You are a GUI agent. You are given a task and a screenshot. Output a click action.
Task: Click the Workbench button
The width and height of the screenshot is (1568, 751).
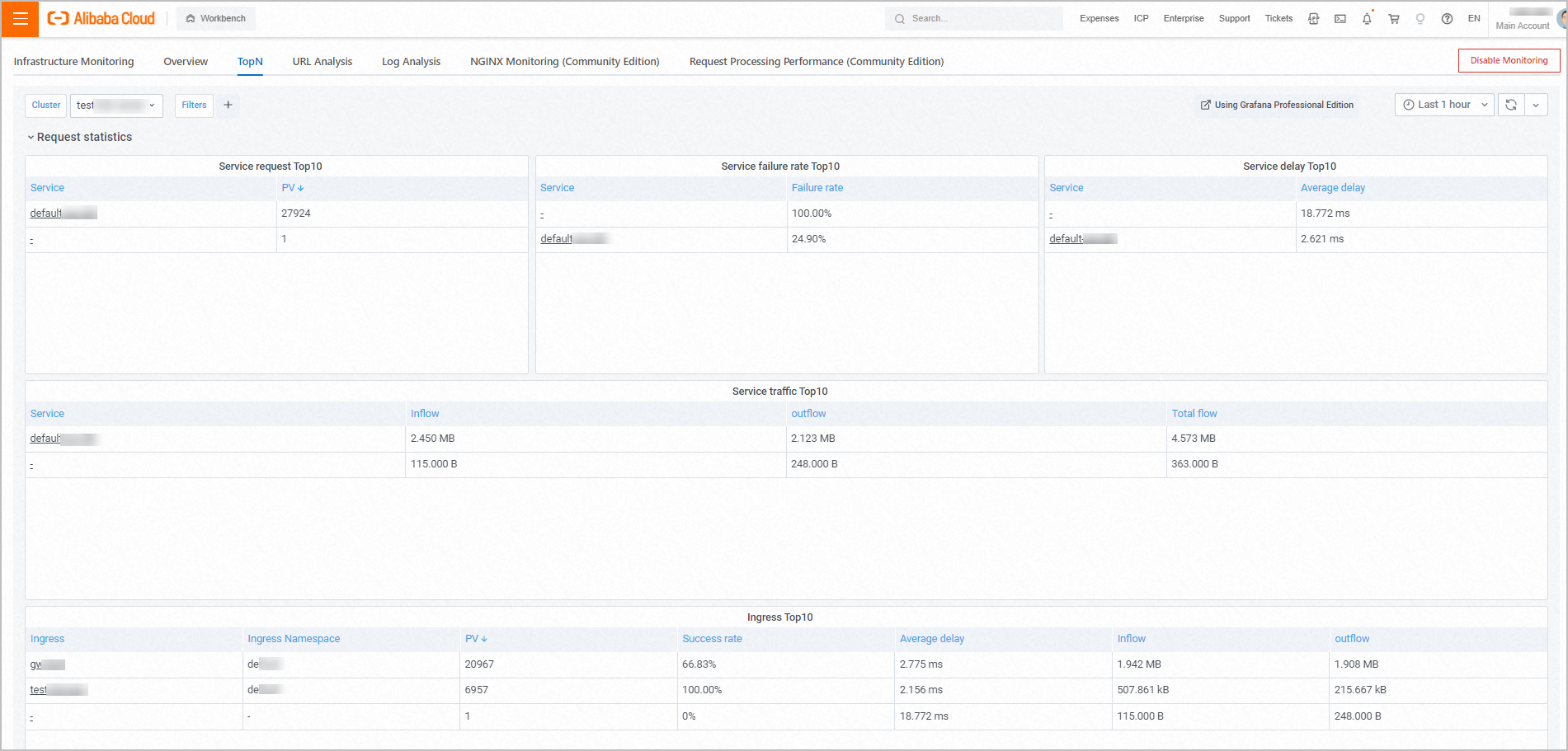point(216,18)
